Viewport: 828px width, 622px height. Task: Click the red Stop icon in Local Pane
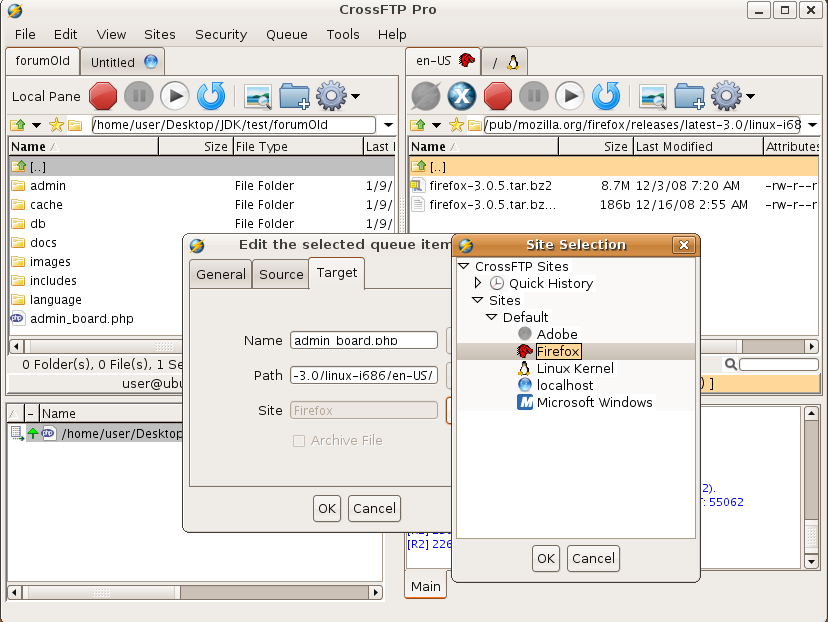click(103, 96)
